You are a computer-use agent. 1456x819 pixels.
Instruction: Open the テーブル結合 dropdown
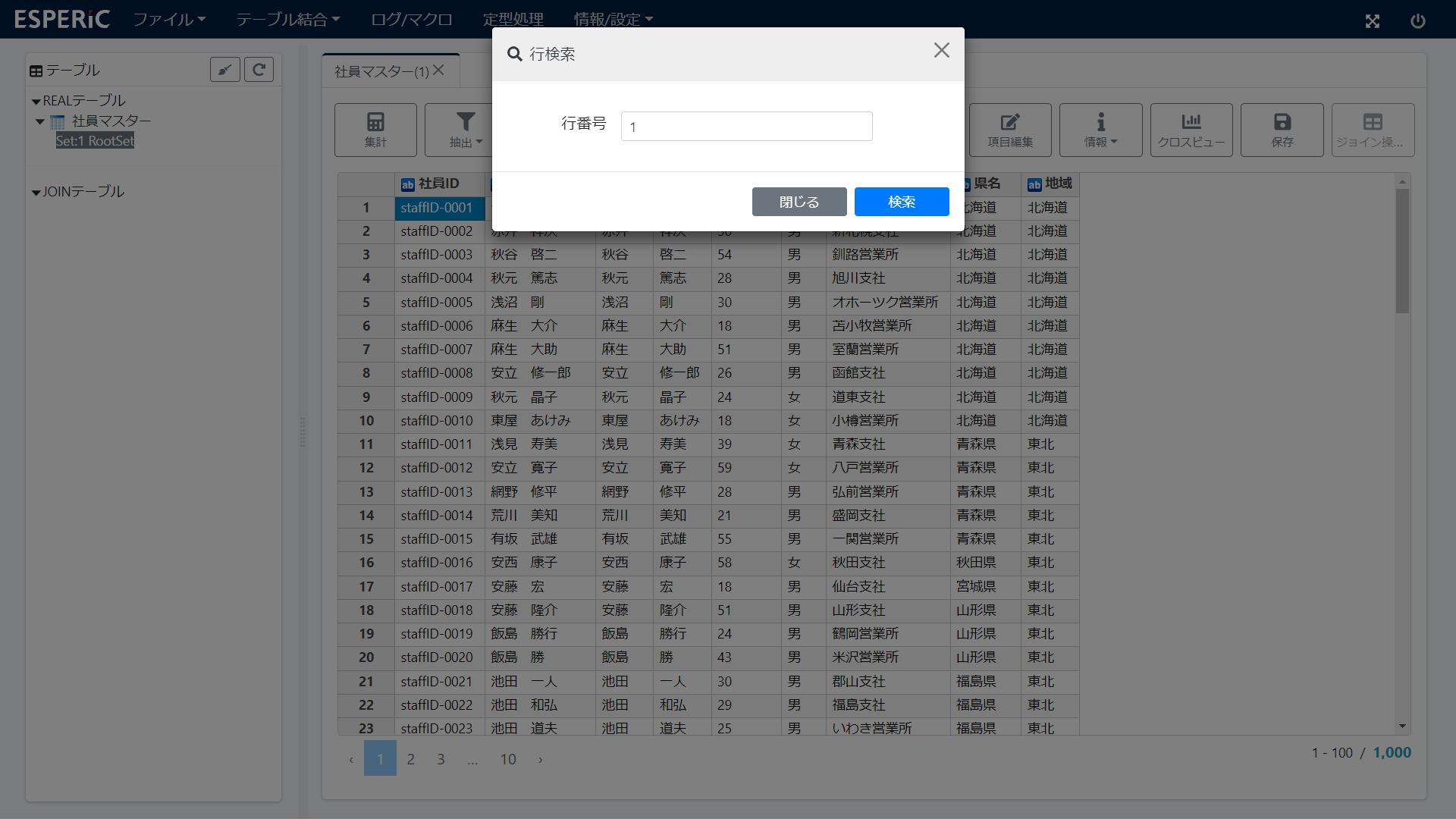287,19
